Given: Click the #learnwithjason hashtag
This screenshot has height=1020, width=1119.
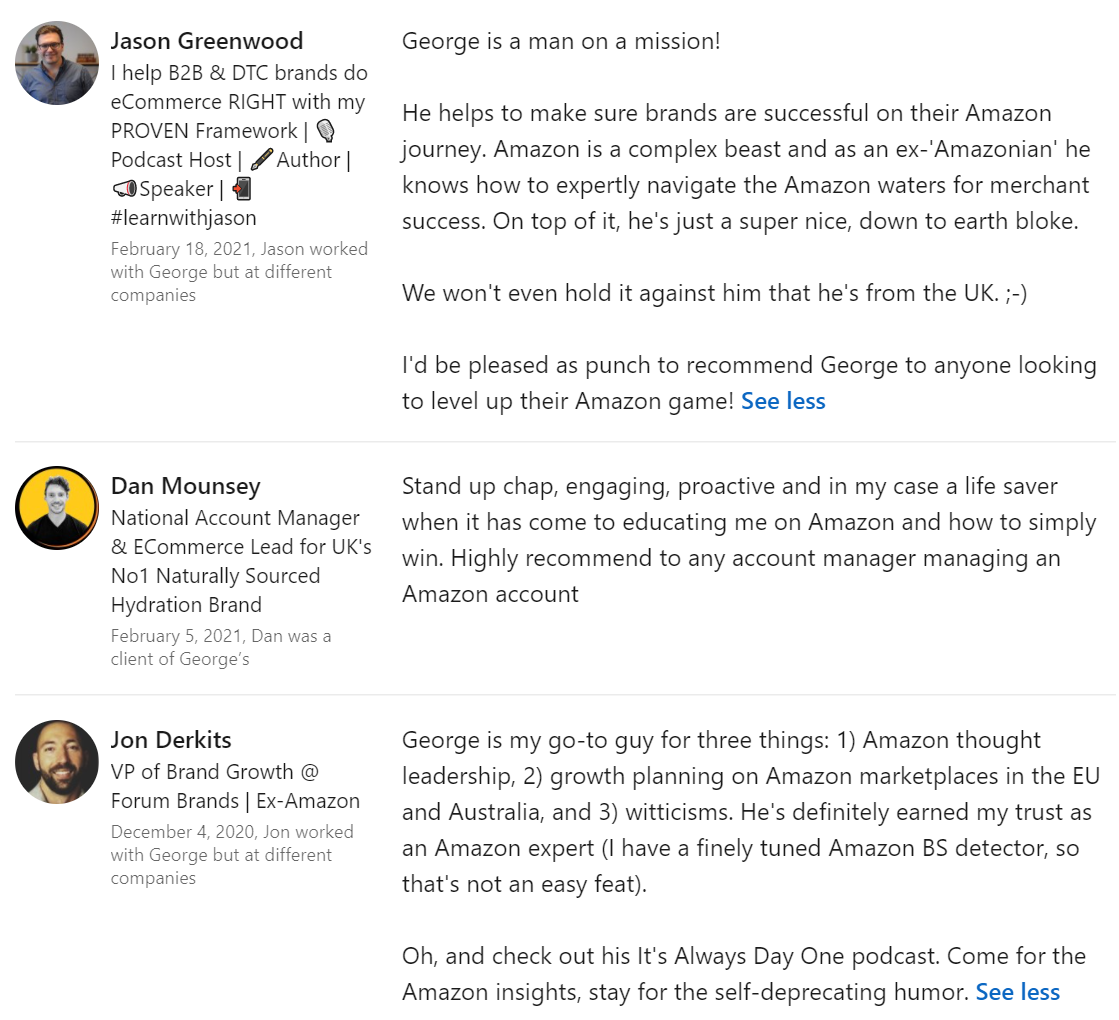Looking at the screenshot, I should point(183,218).
